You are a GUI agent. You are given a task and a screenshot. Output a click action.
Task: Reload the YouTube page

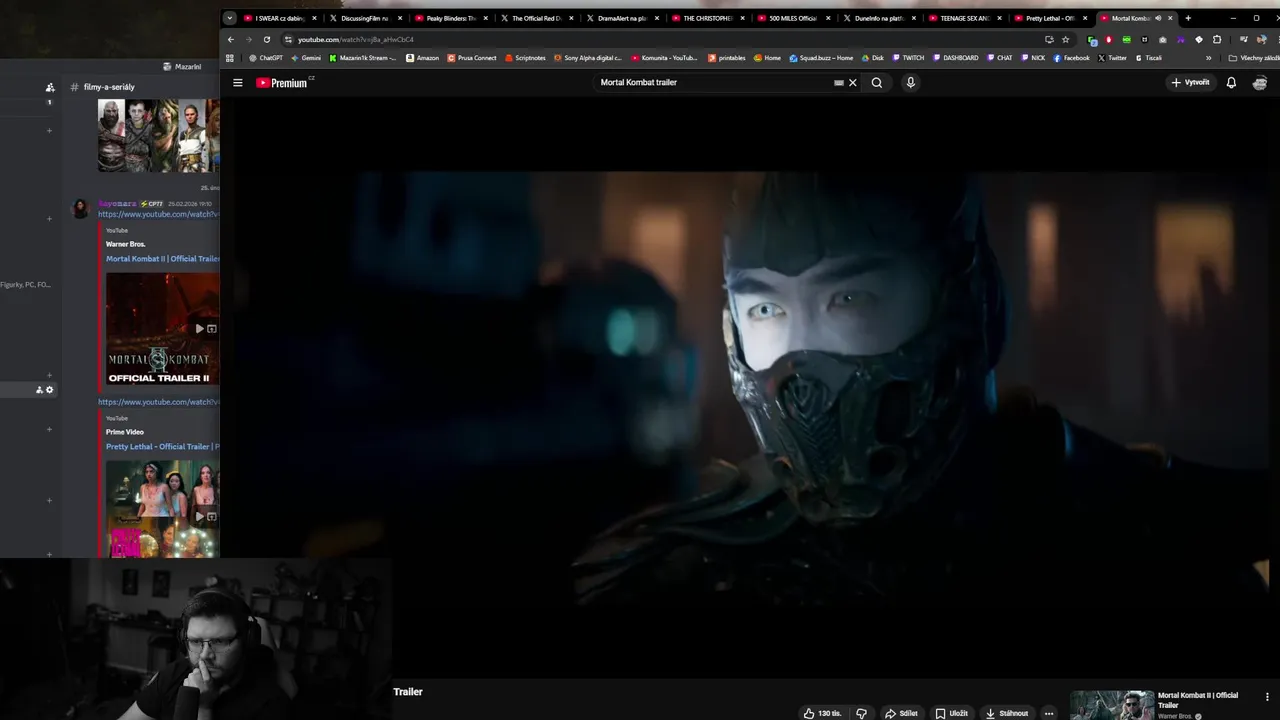pos(267,40)
